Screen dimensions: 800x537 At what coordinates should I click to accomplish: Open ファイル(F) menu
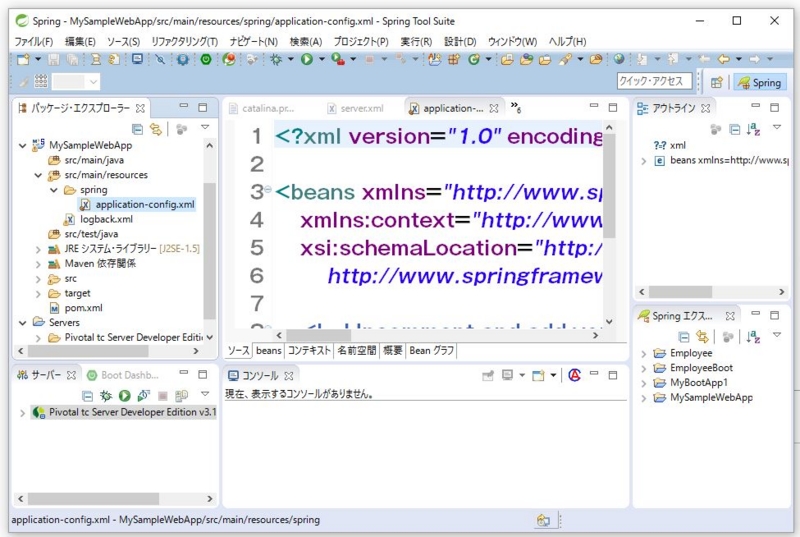pos(34,41)
